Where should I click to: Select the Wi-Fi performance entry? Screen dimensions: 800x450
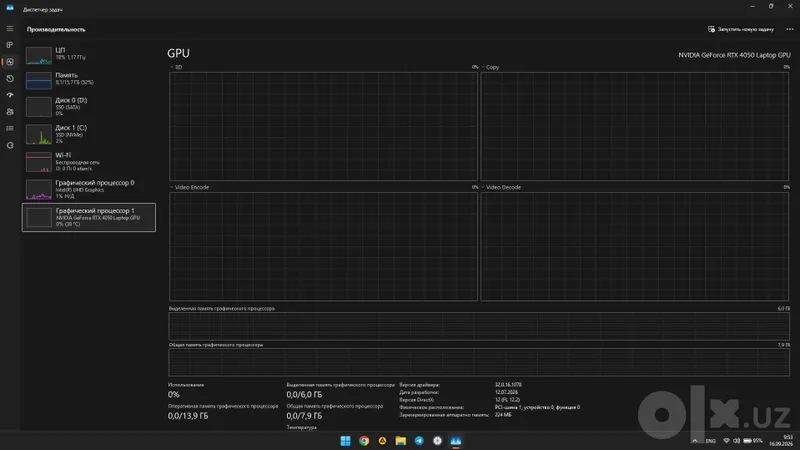[89, 162]
